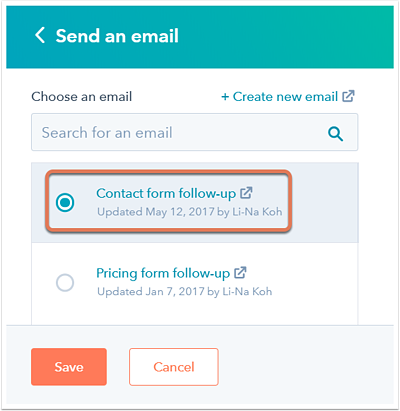Viewport: 400px width, 411px height.
Task: Select the Contact form follow-up radio button
Action: 65,202
